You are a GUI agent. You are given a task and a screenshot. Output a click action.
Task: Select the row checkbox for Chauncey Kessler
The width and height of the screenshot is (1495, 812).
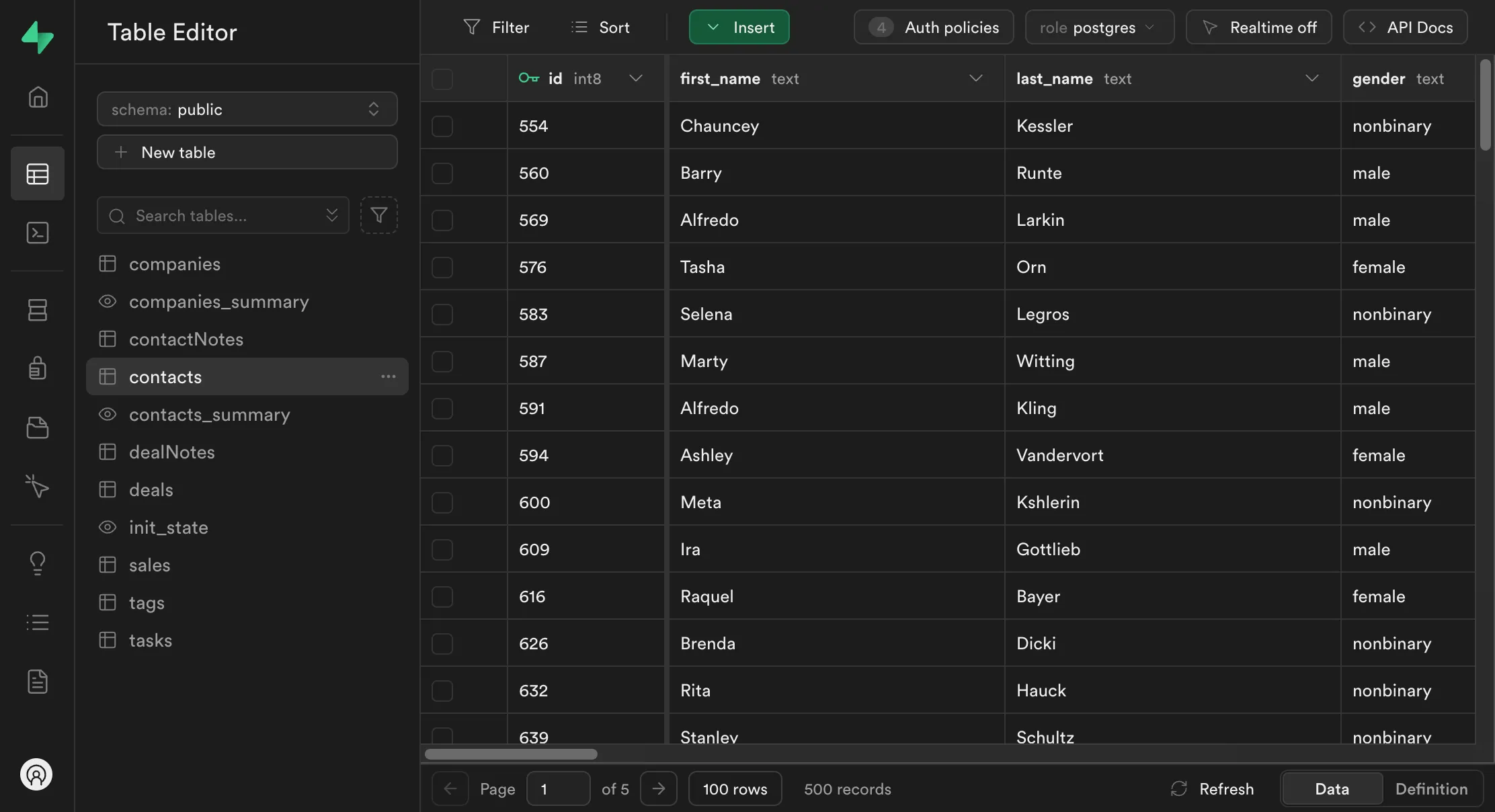pyautogui.click(x=442, y=126)
